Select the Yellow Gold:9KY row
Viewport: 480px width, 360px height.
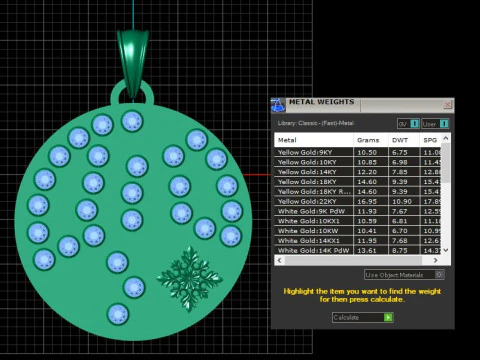tap(358, 152)
